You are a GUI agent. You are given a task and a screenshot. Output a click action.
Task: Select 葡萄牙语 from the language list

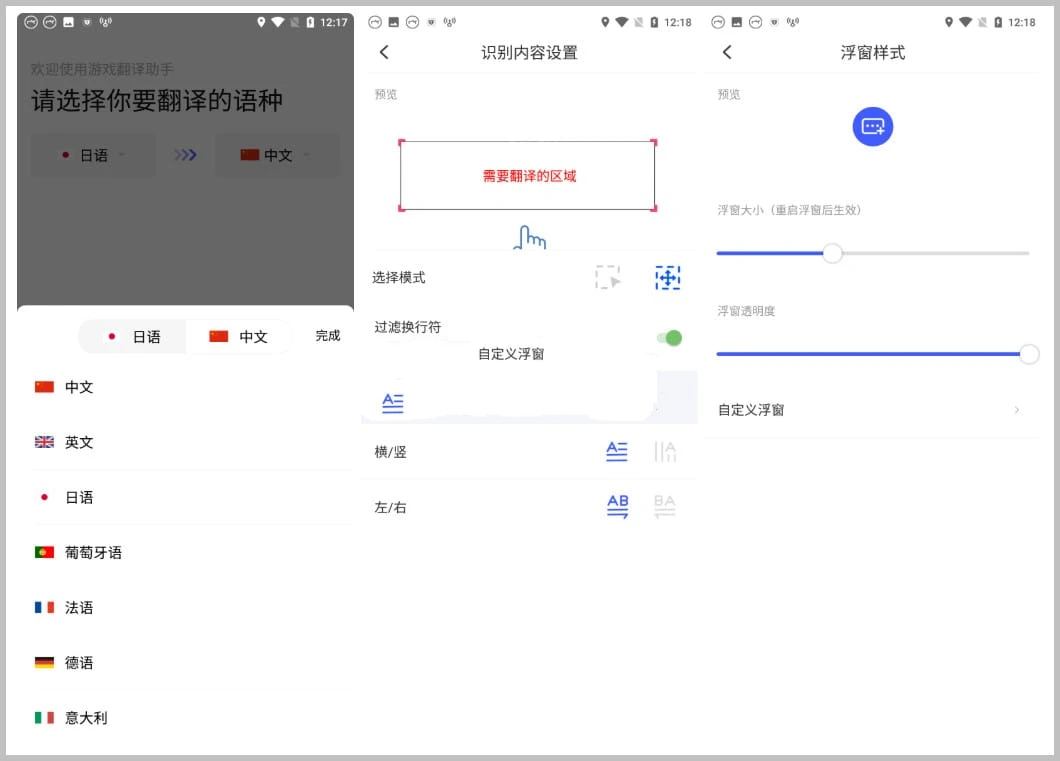pyautogui.click(x=91, y=552)
